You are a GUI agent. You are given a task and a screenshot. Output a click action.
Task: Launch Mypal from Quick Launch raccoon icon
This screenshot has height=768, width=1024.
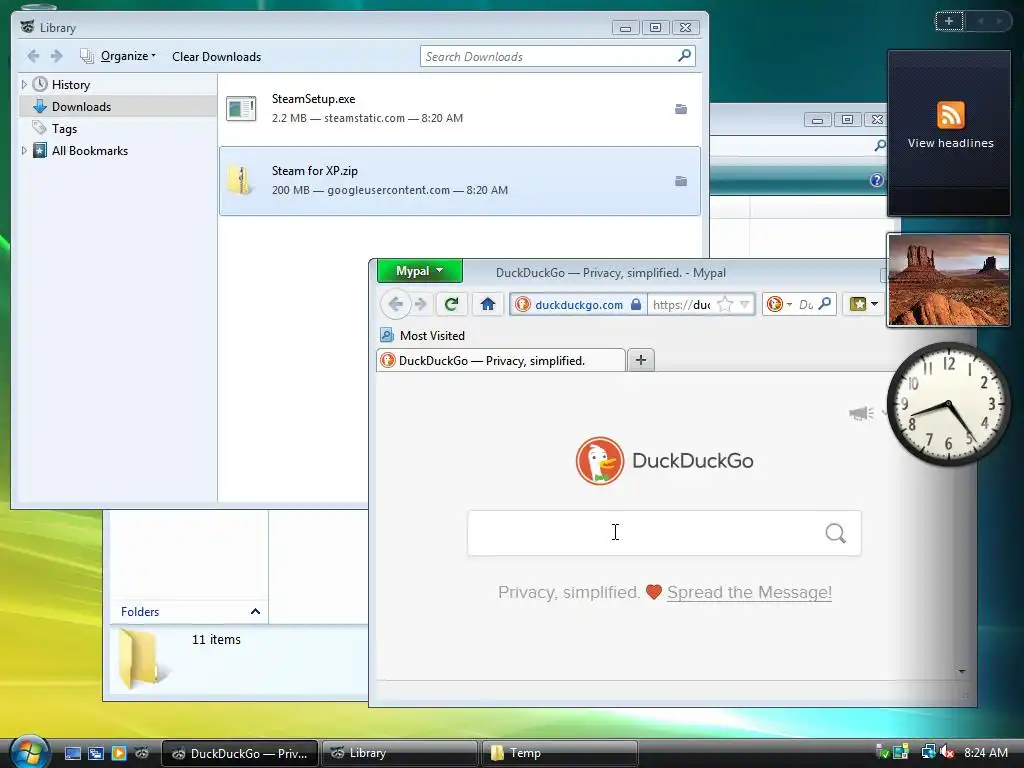(x=142, y=753)
